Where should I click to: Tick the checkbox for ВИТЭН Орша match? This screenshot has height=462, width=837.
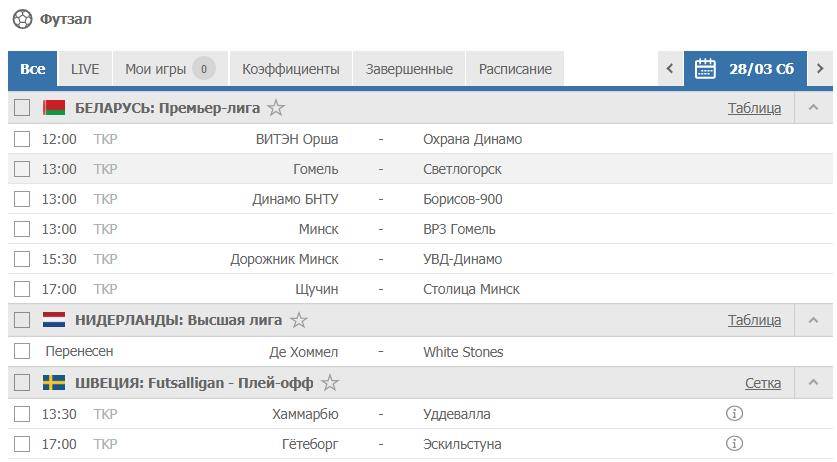point(22,139)
